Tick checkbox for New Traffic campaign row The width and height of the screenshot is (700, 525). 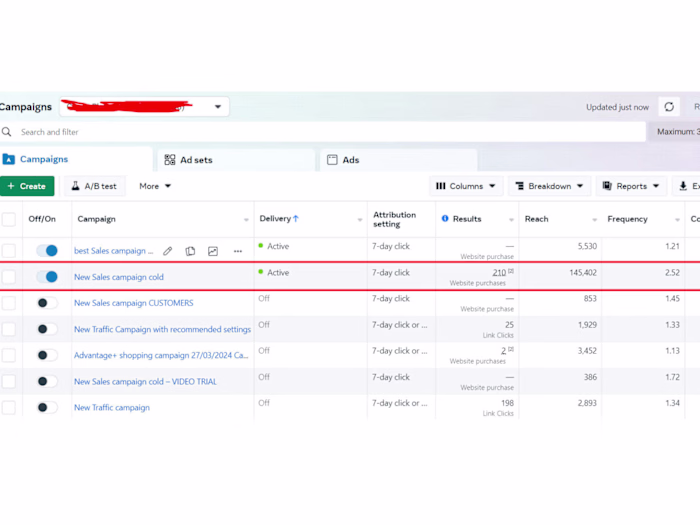[8, 407]
